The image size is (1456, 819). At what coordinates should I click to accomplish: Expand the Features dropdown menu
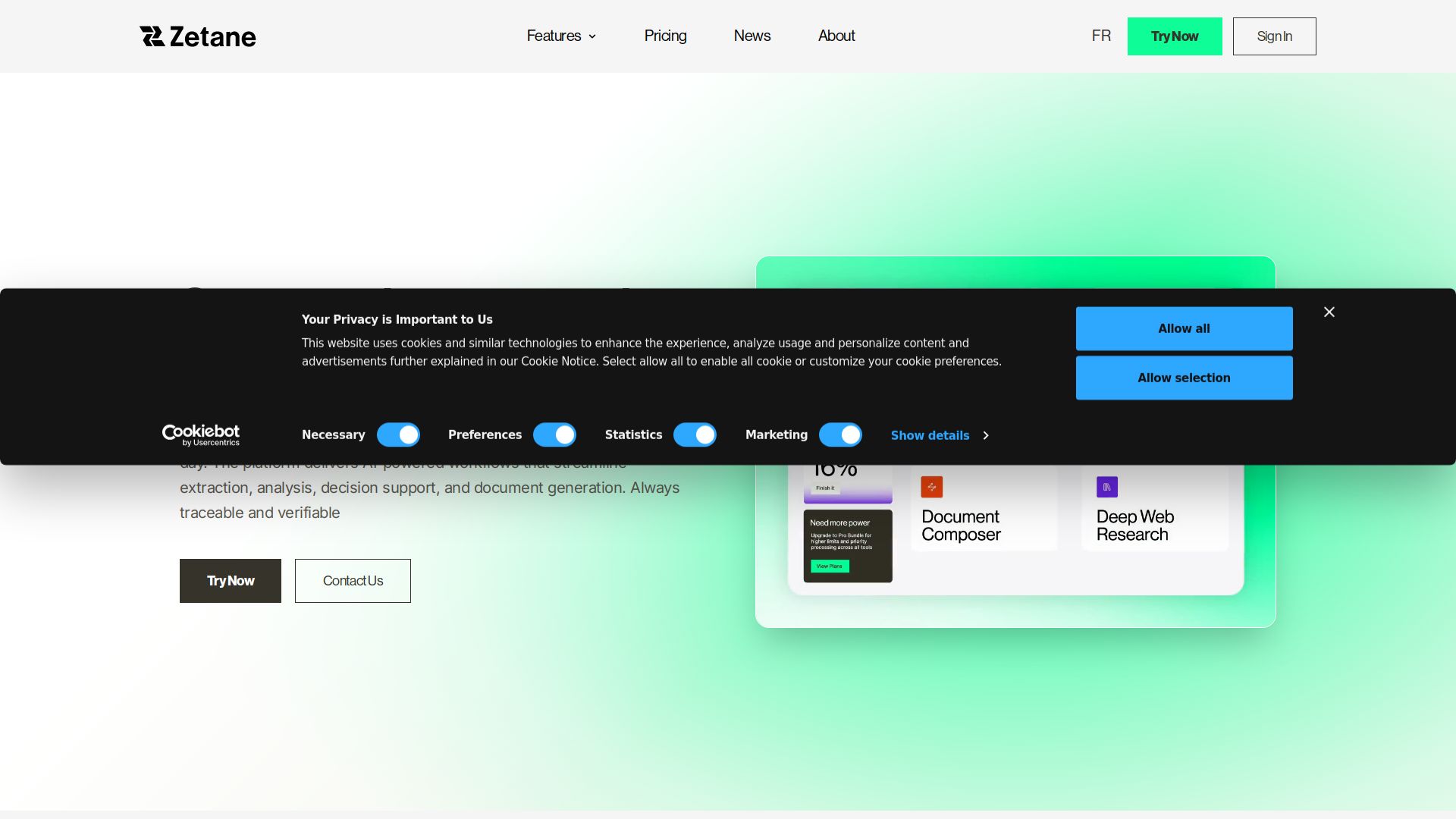click(x=561, y=36)
